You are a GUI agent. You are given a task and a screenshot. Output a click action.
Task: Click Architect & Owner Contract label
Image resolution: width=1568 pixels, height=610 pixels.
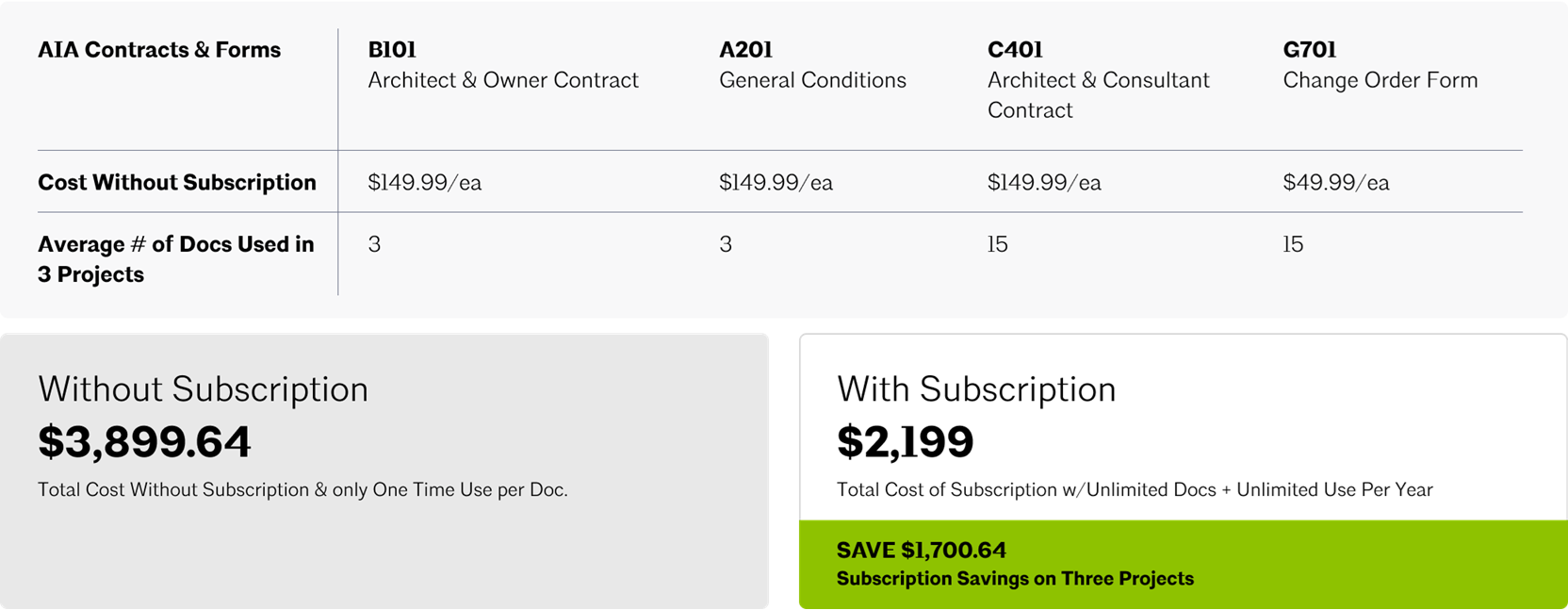[503, 80]
